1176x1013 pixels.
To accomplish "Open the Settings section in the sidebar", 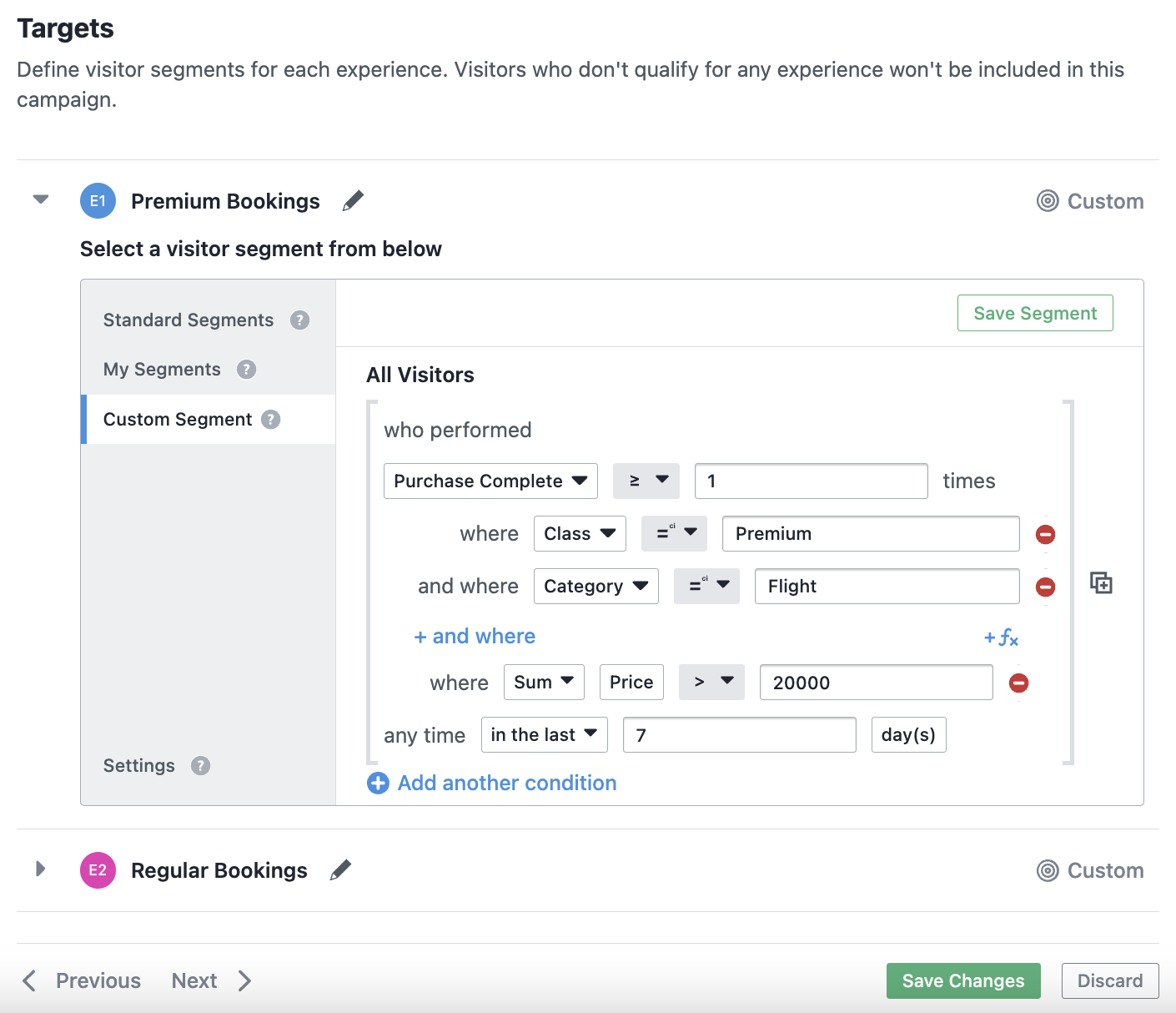I will click(x=139, y=766).
